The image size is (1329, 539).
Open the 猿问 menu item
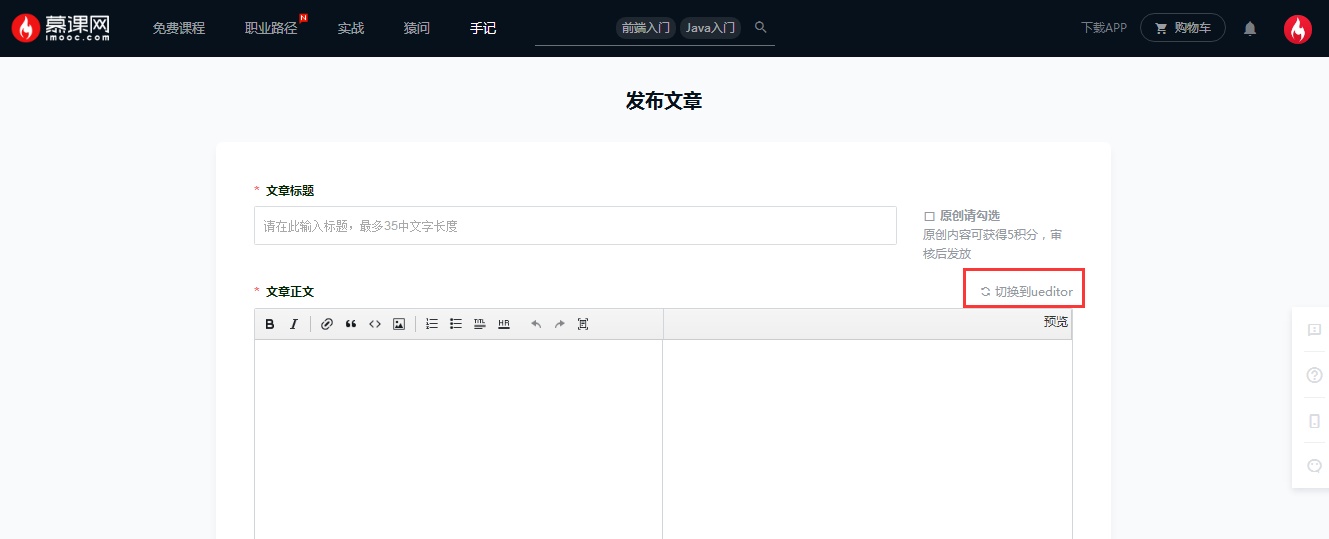pyautogui.click(x=417, y=28)
